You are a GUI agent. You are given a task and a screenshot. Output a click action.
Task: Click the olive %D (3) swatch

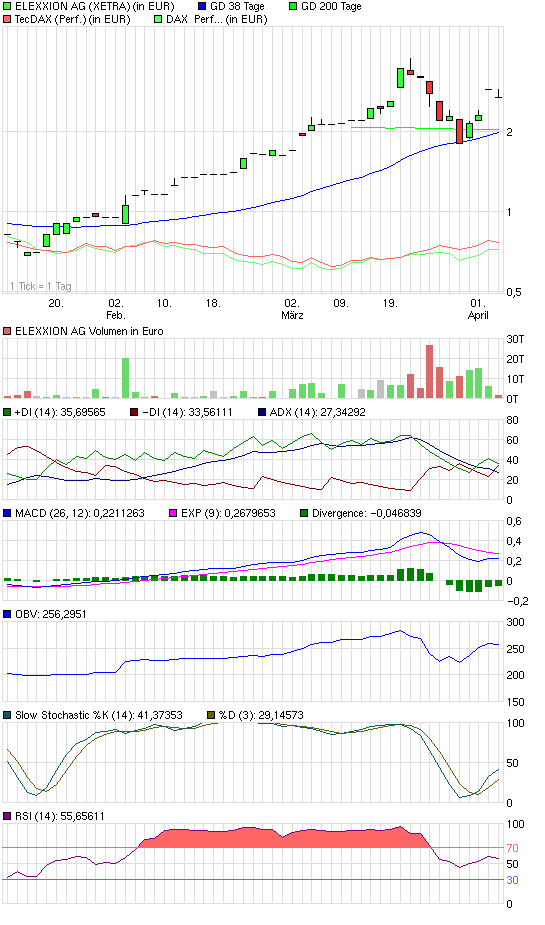point(211,715)
